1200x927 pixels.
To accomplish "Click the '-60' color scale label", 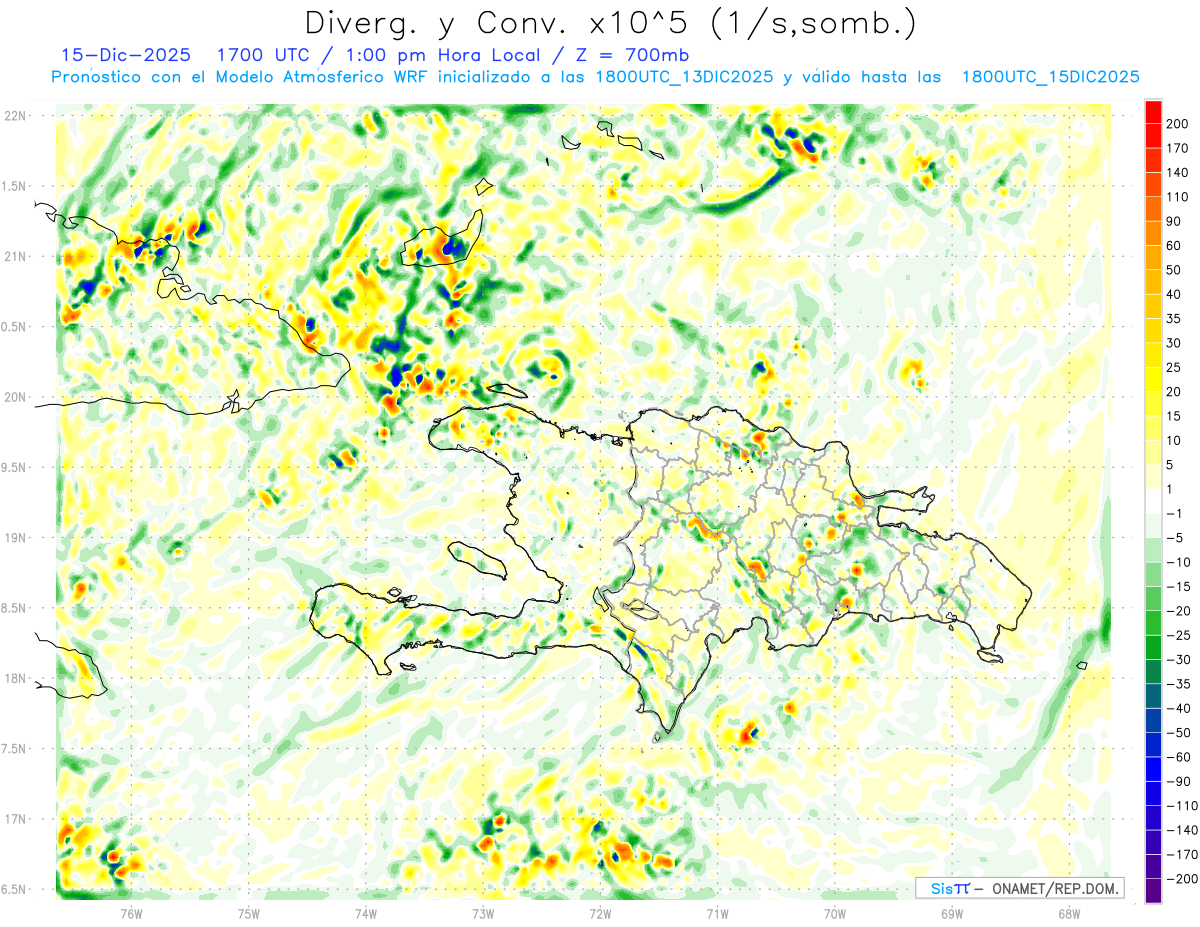I will tap(1181, 757).
